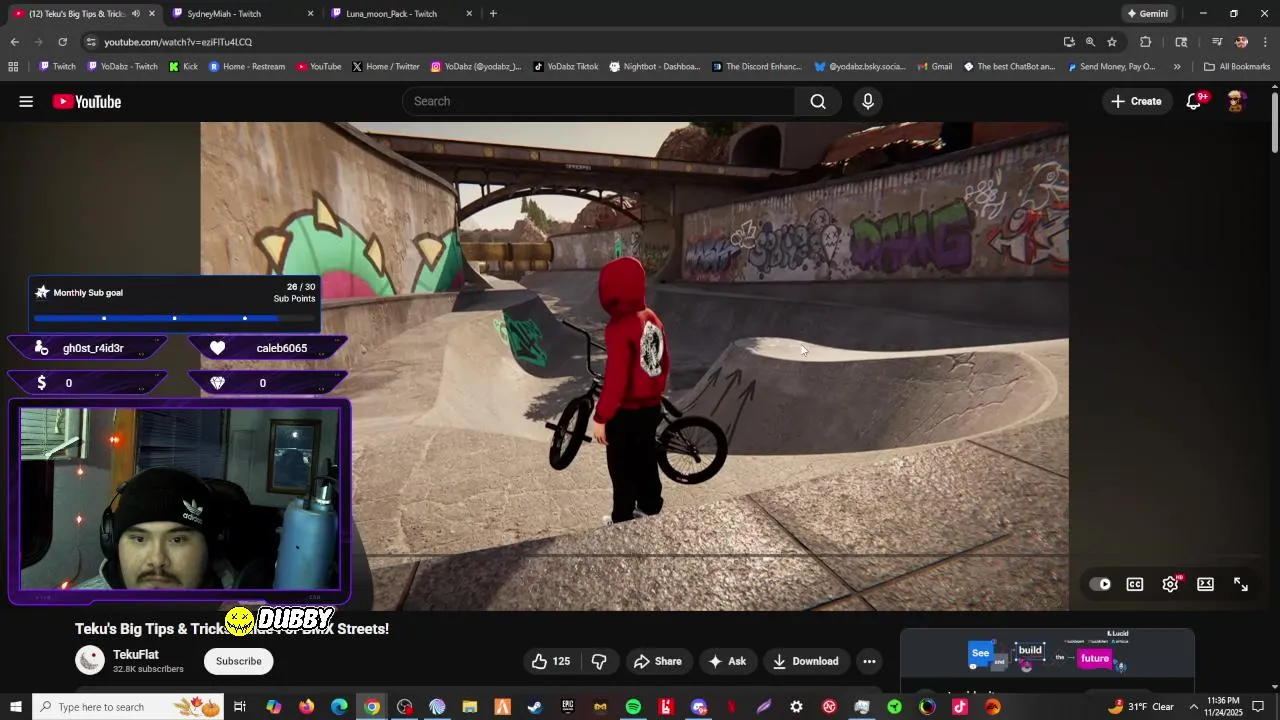Mute the YouTube tab audio
Image resolution: width=1280 pixels, height=720 pixels.
pyautogui.click(x=136, y=14)
